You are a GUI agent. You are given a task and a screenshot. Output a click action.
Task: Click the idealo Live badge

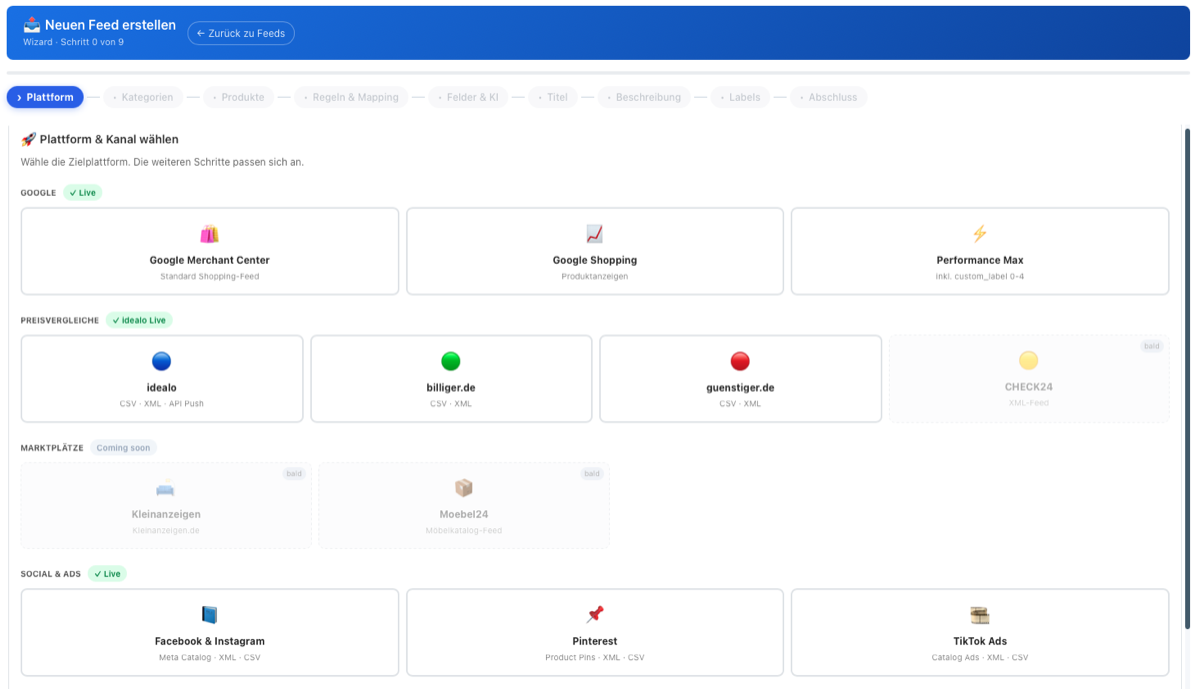(139, 320)
